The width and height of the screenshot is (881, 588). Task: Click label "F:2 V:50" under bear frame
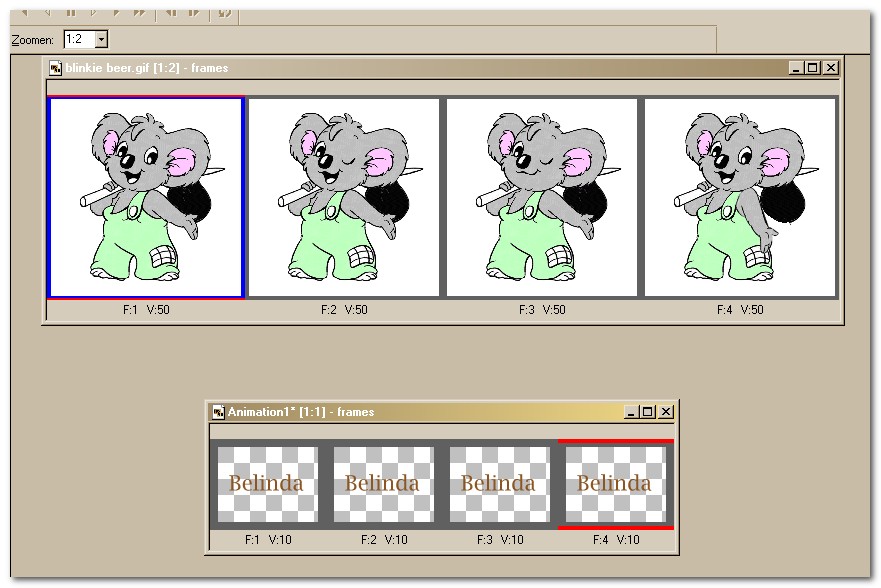tap(344, 310)
